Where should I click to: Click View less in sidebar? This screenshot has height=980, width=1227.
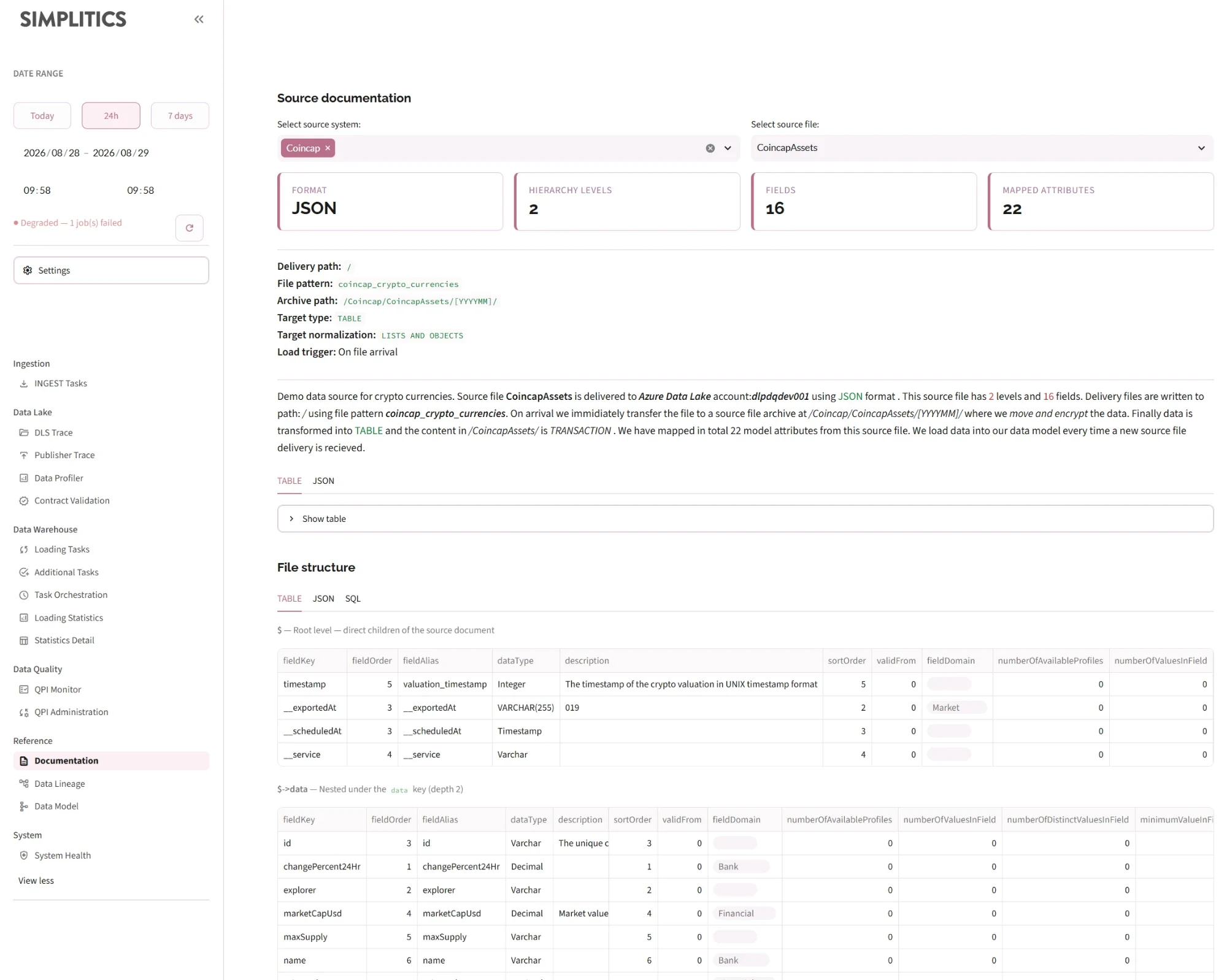36,881
